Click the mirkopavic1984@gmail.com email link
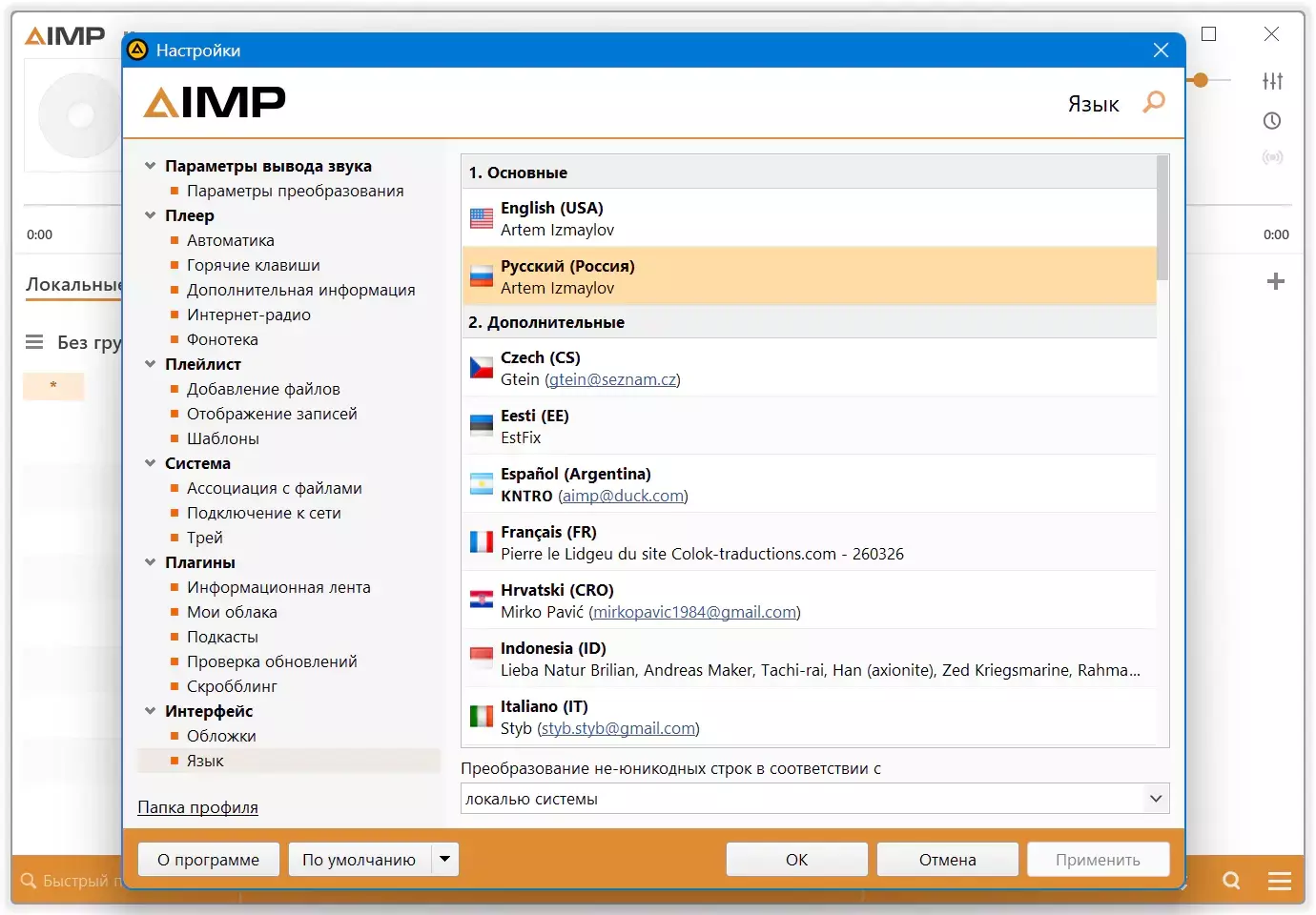1316x915 pixels. pyautogui.click(x=695, y=612)
